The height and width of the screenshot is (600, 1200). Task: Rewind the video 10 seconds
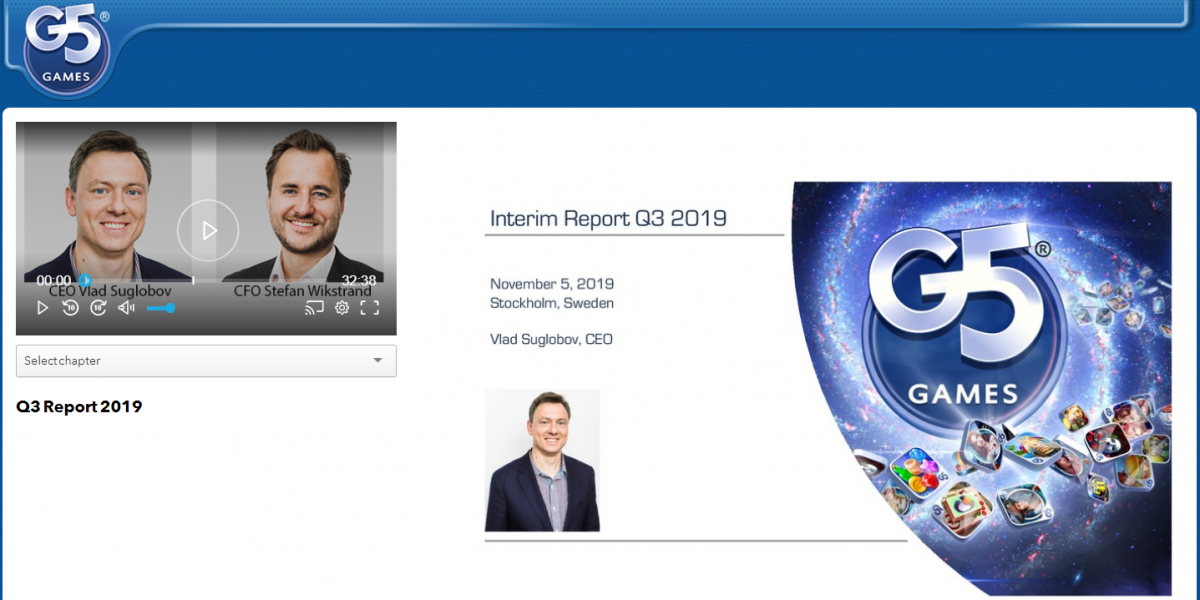[x=70, y=308]
